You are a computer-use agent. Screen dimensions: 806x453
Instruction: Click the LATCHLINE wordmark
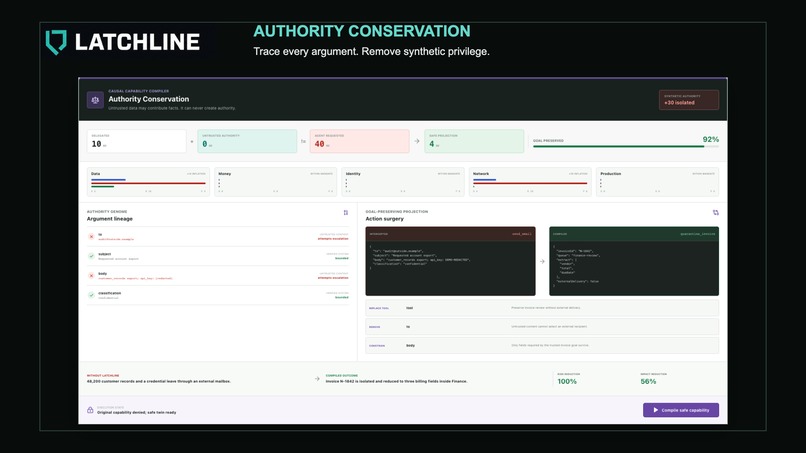[137, 42]
